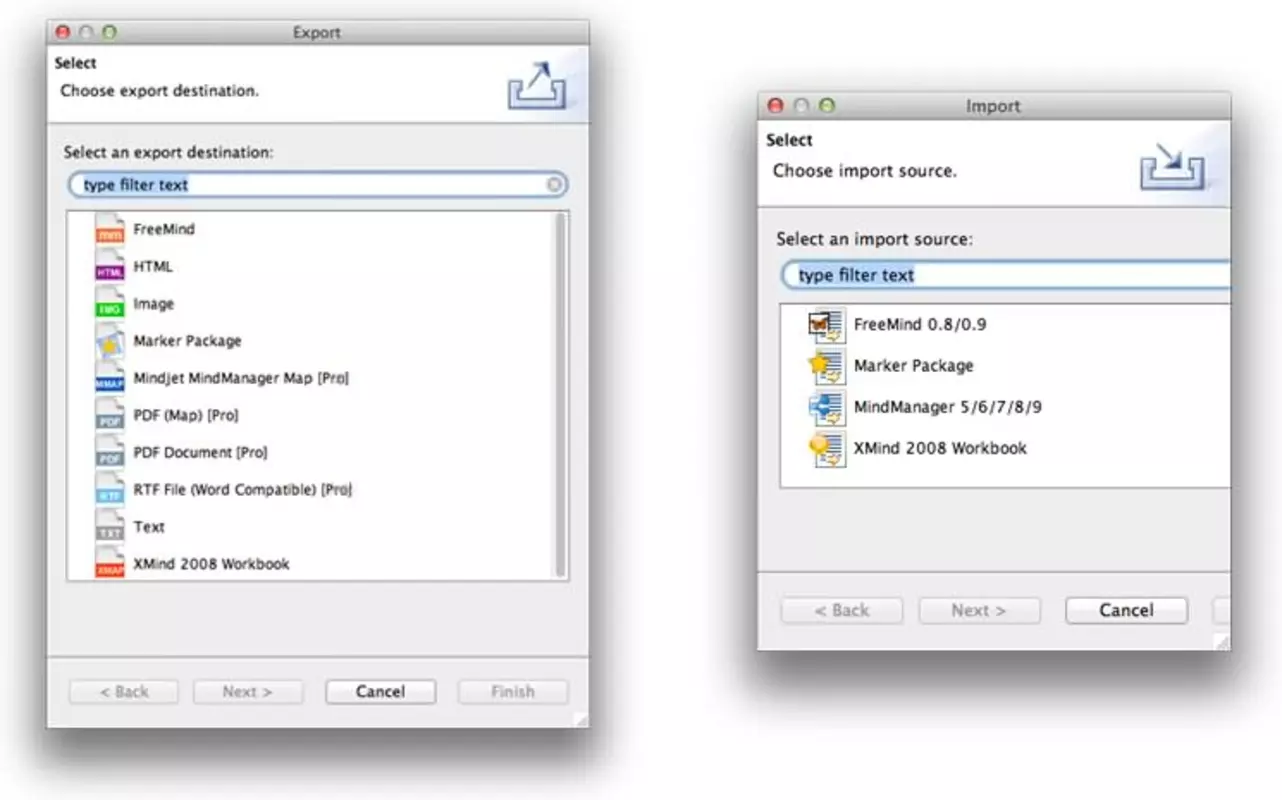
Task: Choose the PDF (Map) export icon
Action: pos(110,415)
